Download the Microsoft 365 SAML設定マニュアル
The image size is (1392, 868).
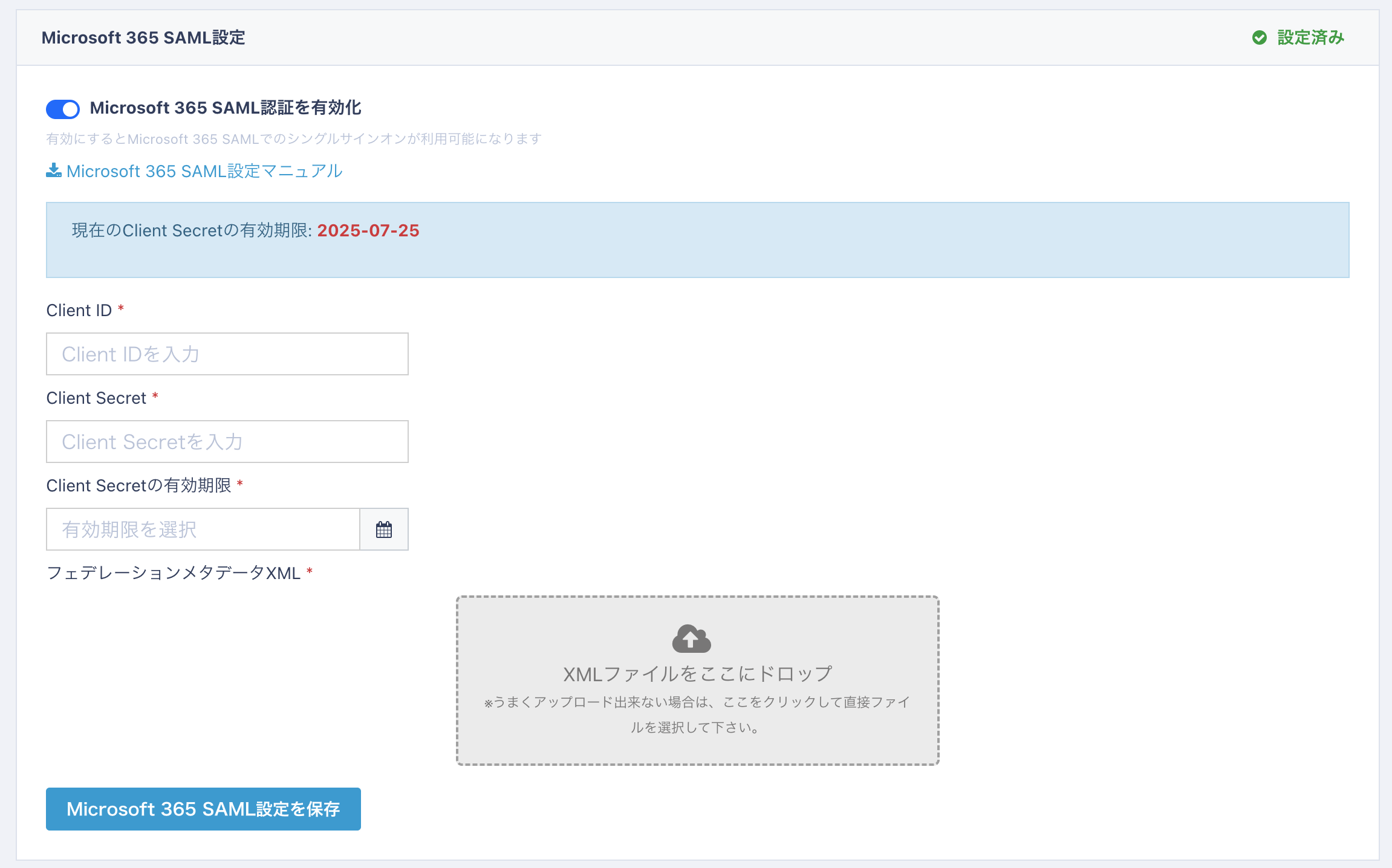click(204, 170)
